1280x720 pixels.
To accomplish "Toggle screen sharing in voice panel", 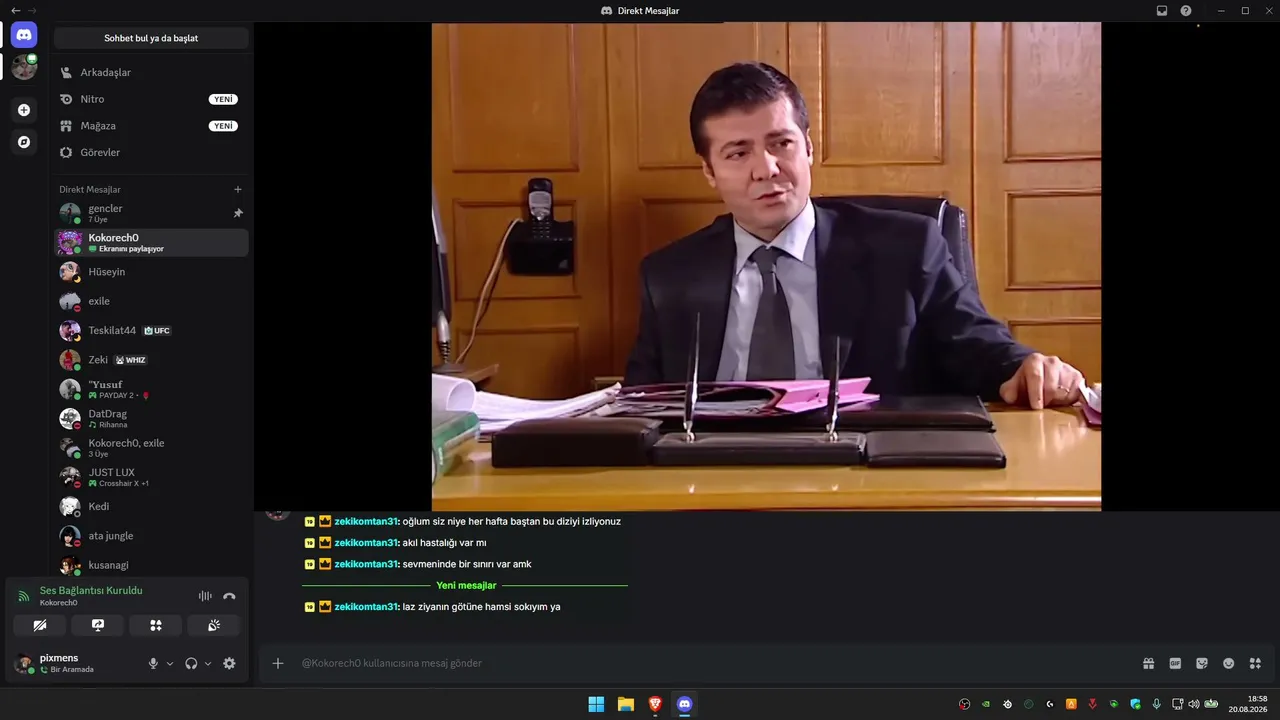I will pos(98,625).
